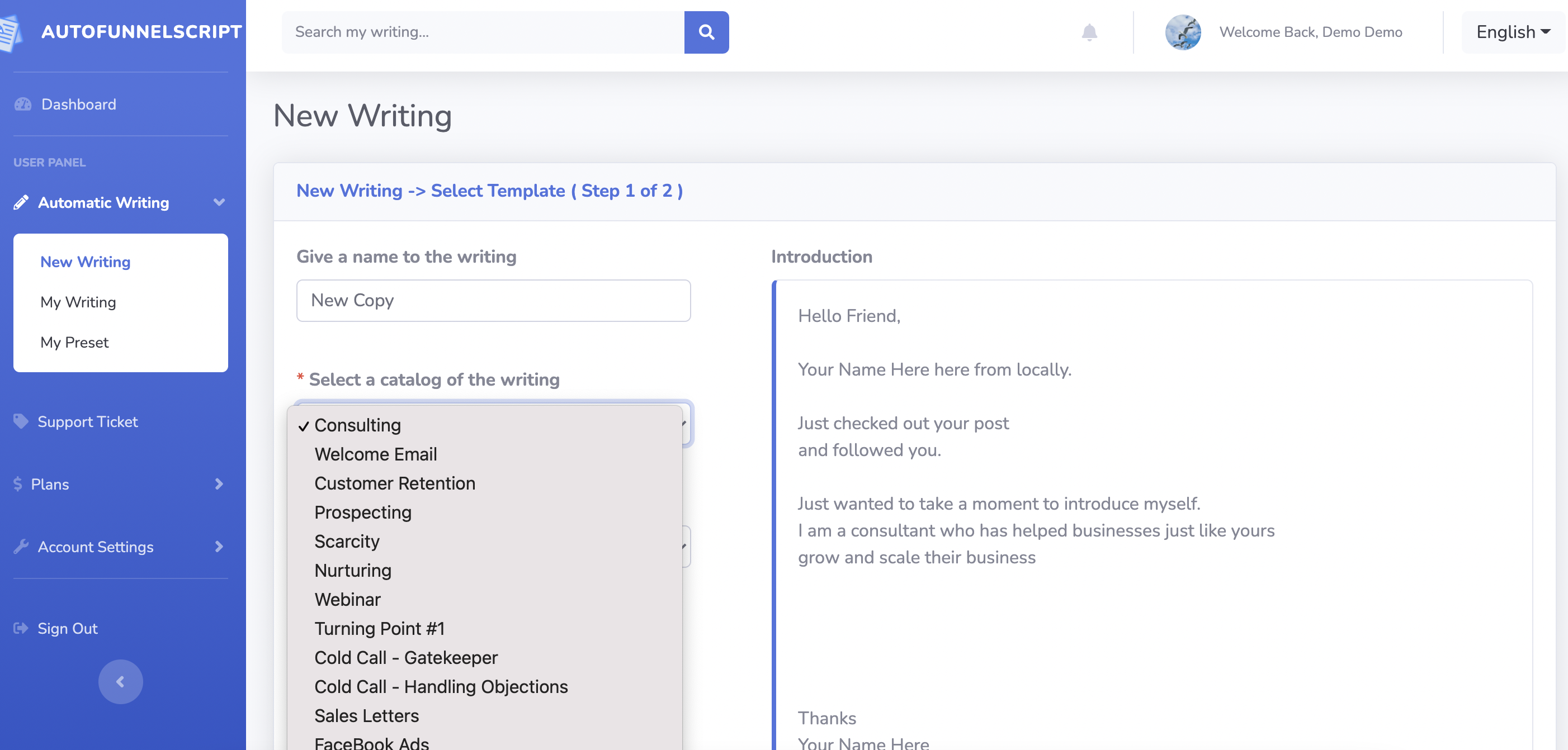Click the Sign Out arrow icon
The width and height of the screenshot is (1568, 750).
[x=21, y=628]
